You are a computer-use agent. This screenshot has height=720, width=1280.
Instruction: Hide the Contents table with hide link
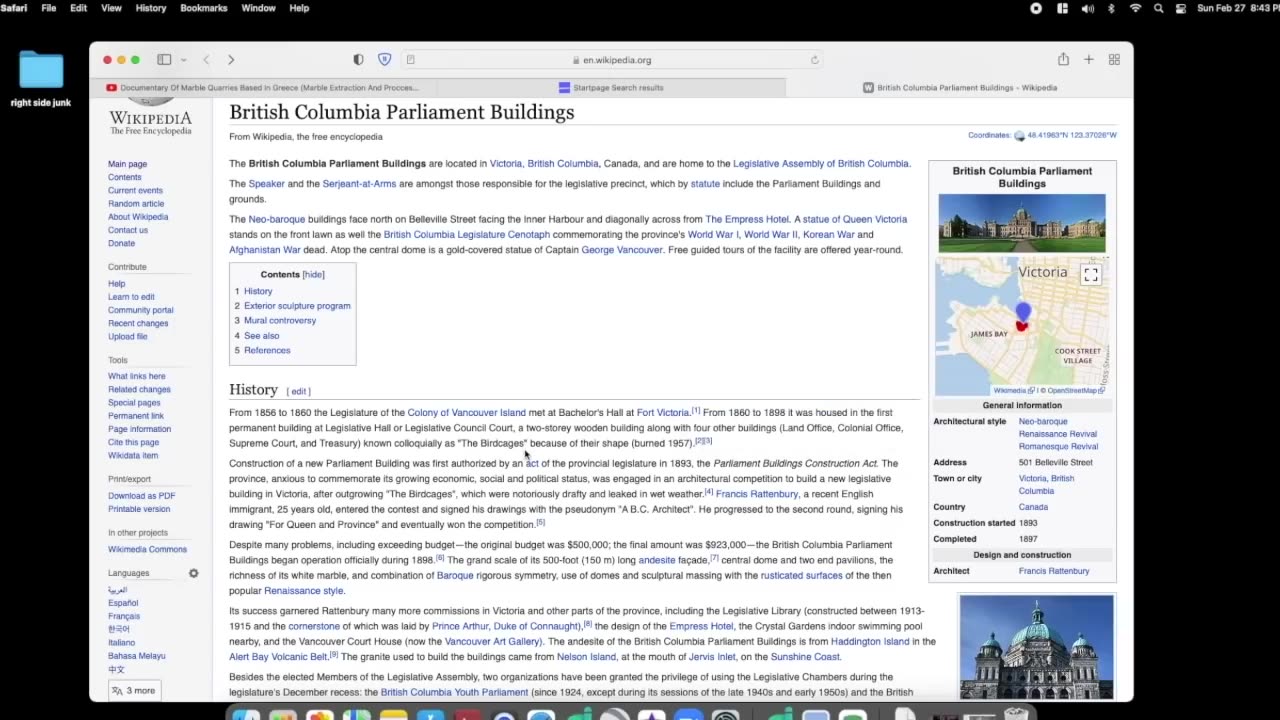click(x=314, y=274)
